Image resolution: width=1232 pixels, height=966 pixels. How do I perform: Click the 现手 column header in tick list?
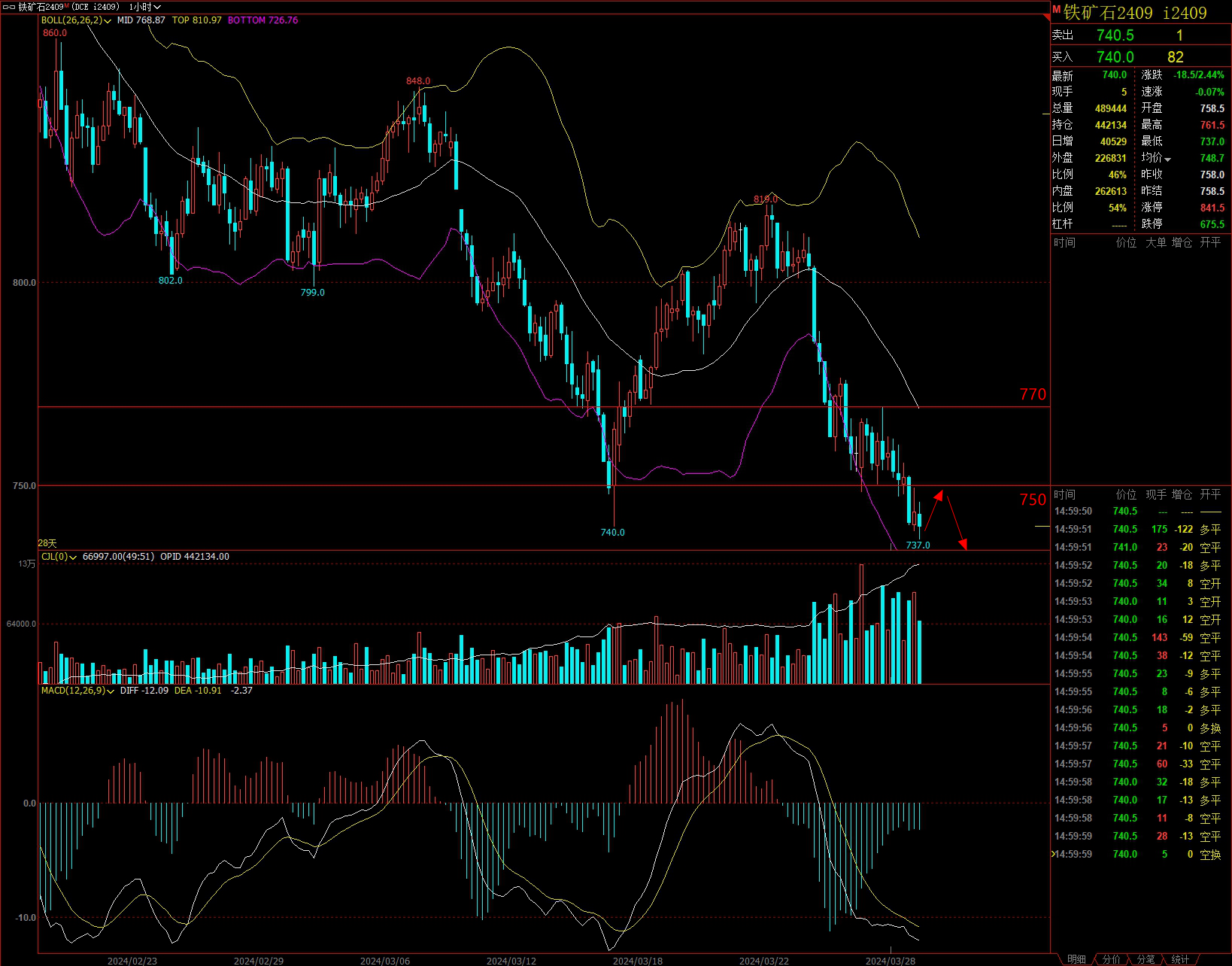coord(1155,494)
